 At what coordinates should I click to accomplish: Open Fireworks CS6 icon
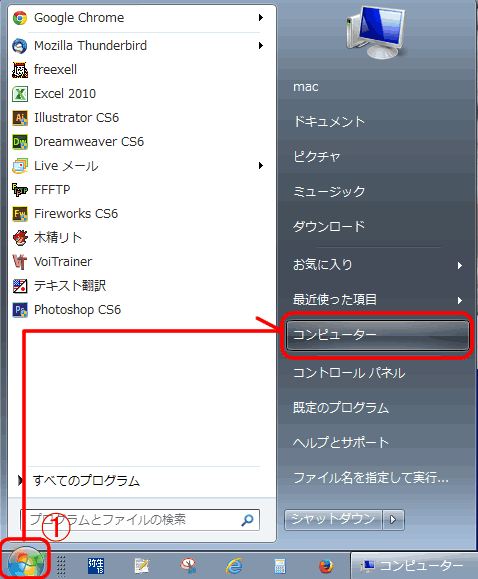point(20,214)
